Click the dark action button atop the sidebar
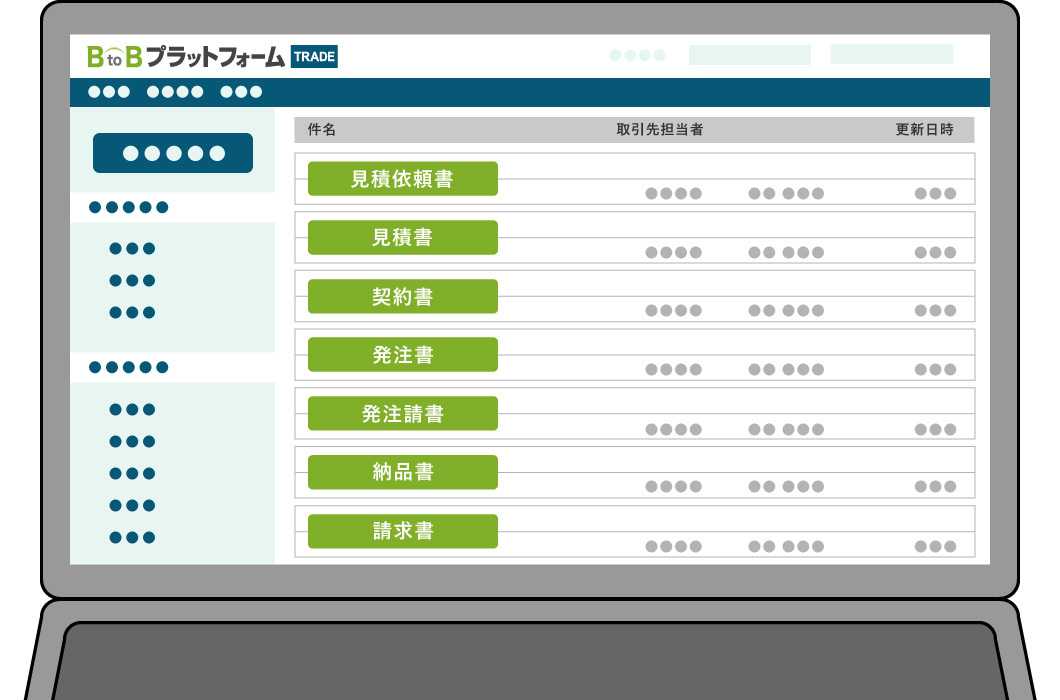The width and height of the screenshot is (1060, 700). (x=172, y=152)
